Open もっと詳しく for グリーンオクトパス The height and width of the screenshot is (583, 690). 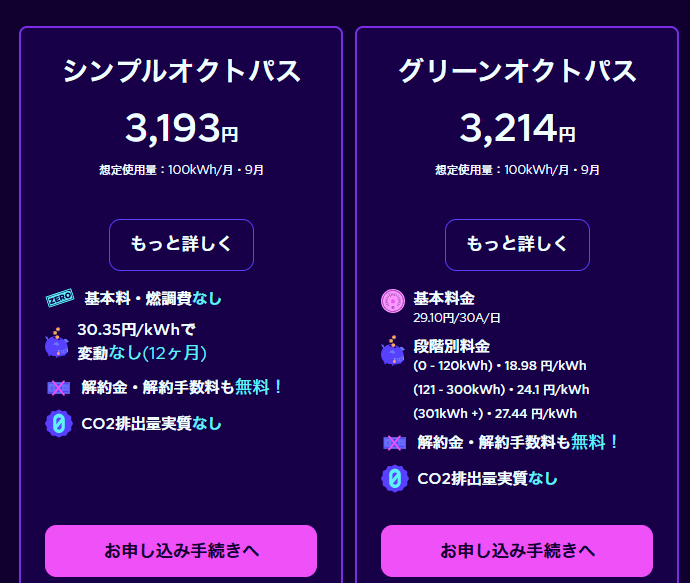pyautogui.click(x=517, y=244)
